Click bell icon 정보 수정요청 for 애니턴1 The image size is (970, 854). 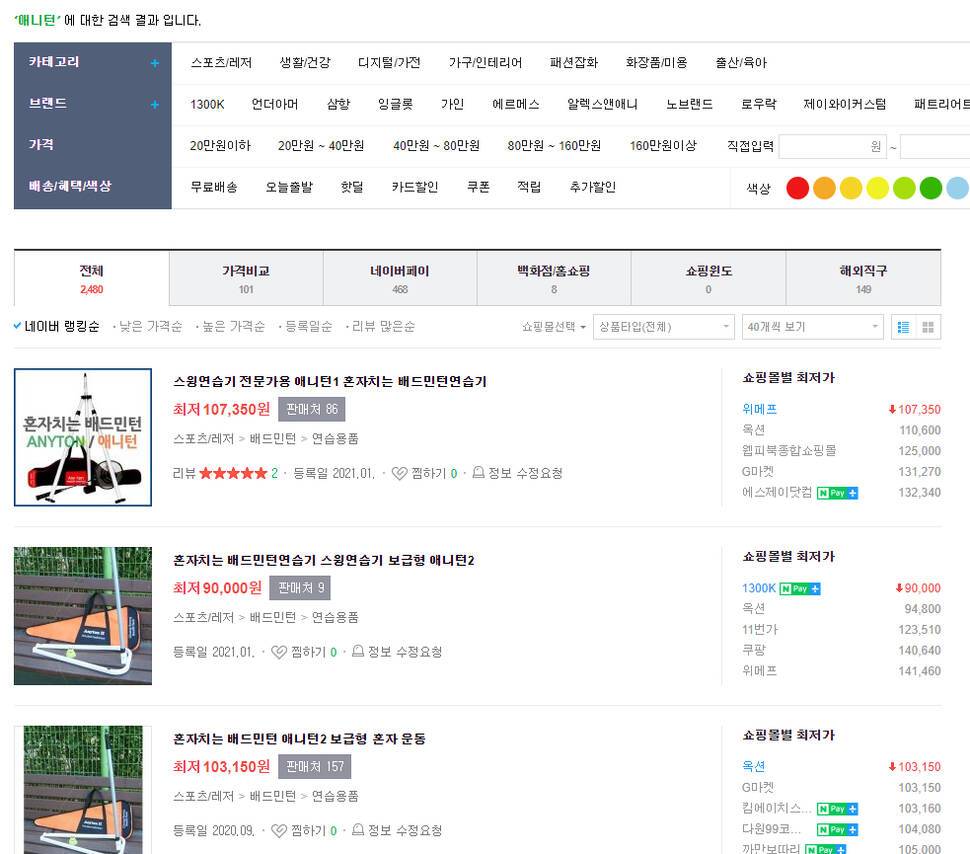(478, 473)
